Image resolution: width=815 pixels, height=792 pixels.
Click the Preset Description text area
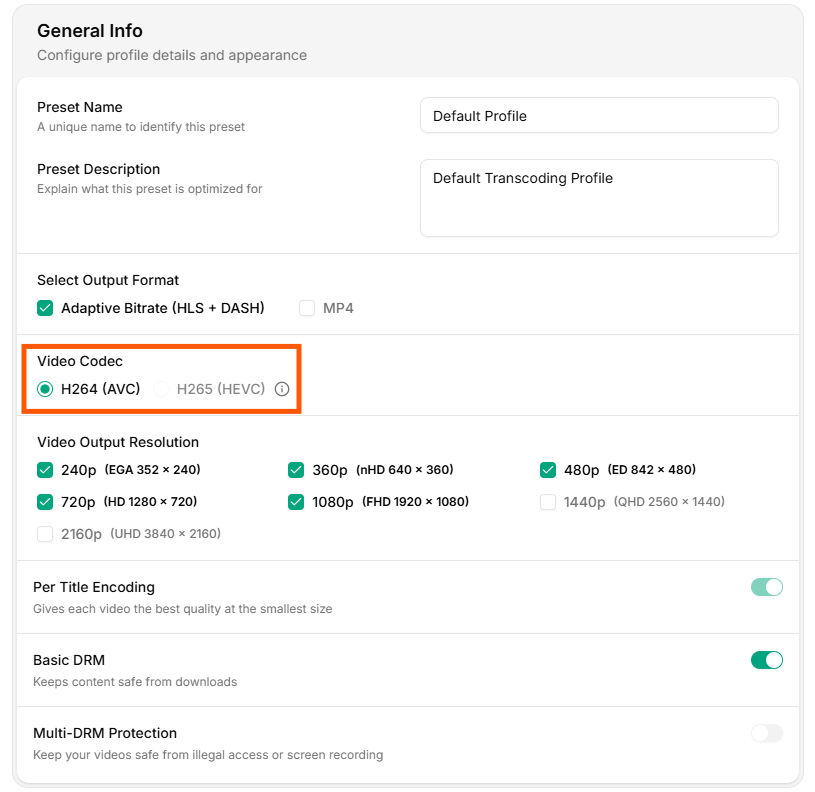(598, 198)
